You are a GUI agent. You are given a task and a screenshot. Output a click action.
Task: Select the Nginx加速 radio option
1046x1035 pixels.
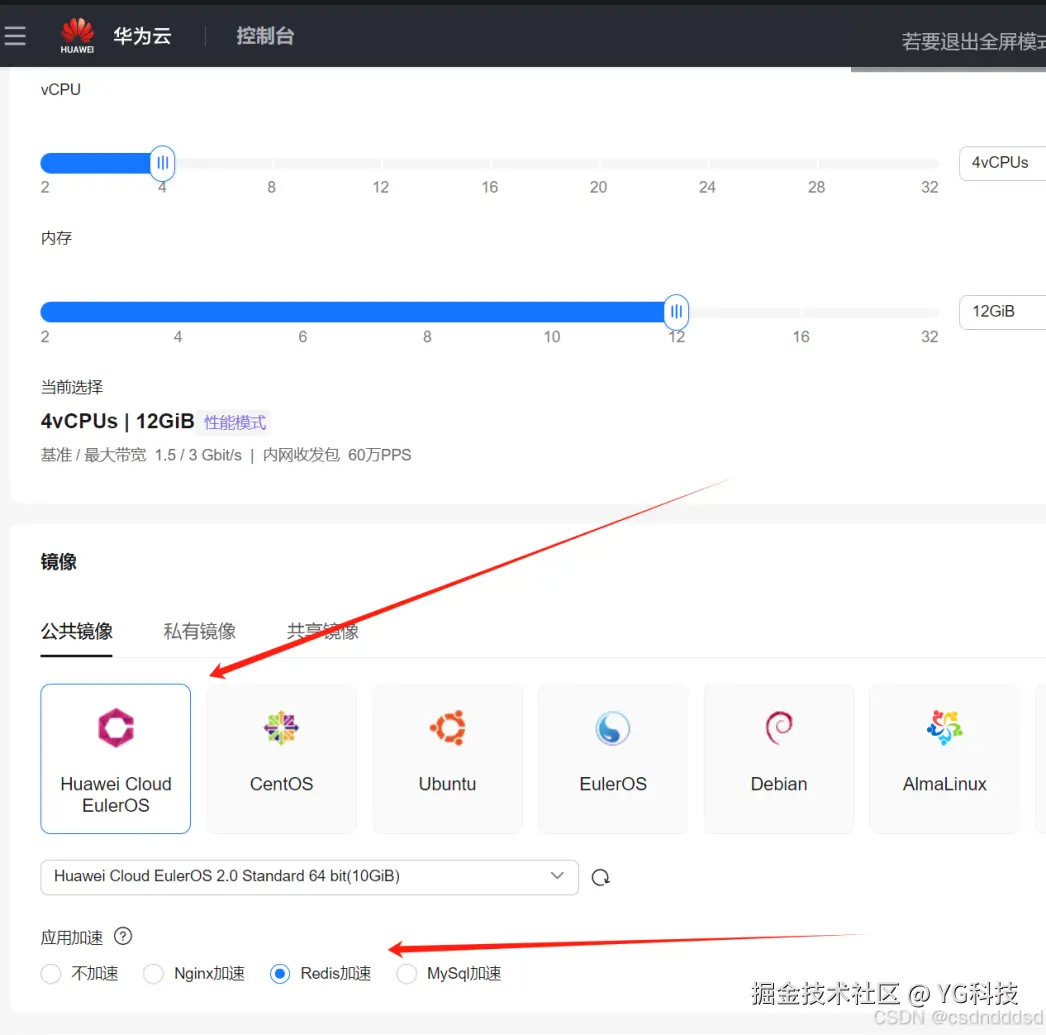tap(153, 974)
